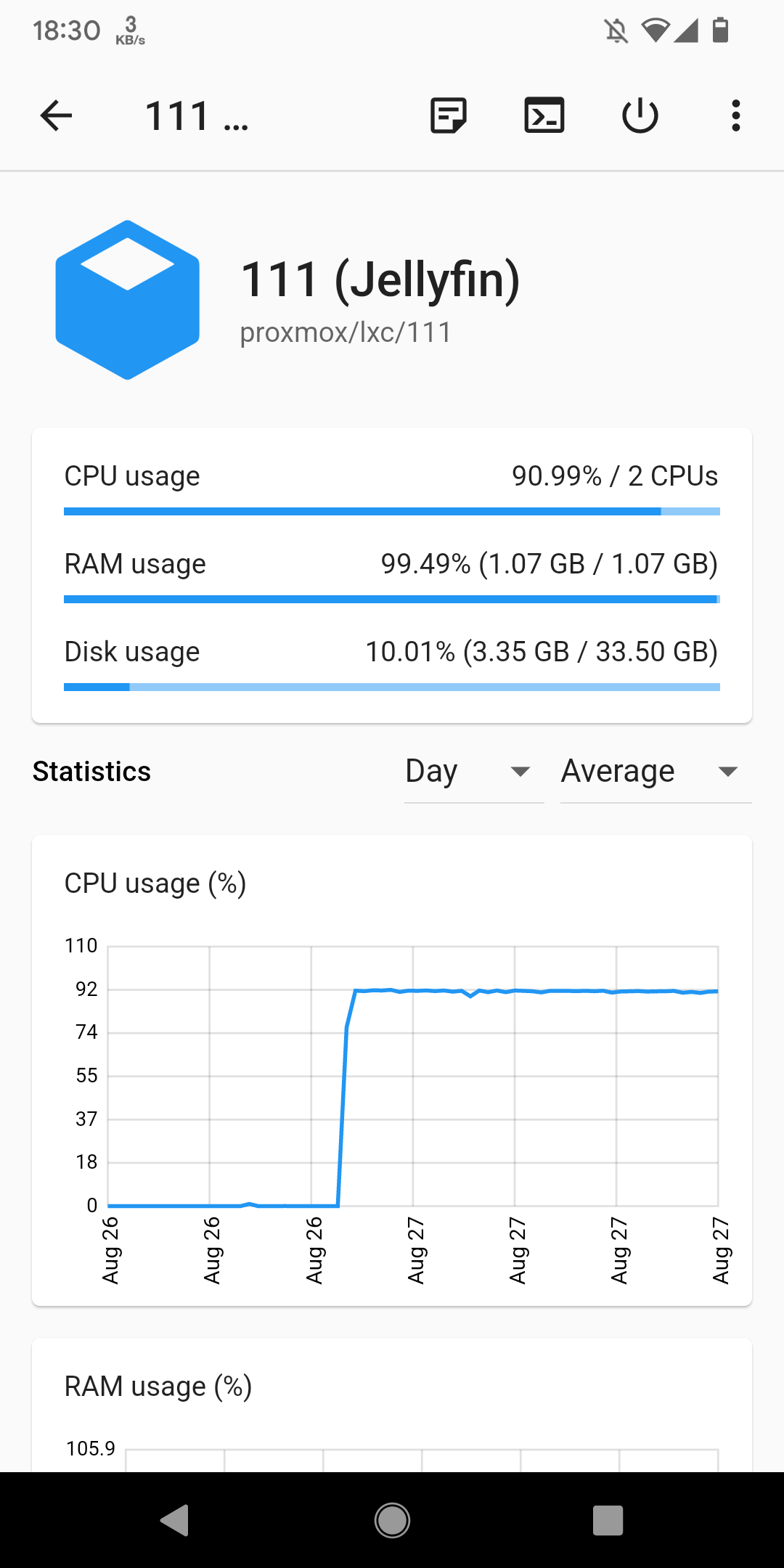Tap the blue Jellyfin container cube icon
This screenshot has width=784, height=1568.
pyautogui.click(x=128, y=300)
